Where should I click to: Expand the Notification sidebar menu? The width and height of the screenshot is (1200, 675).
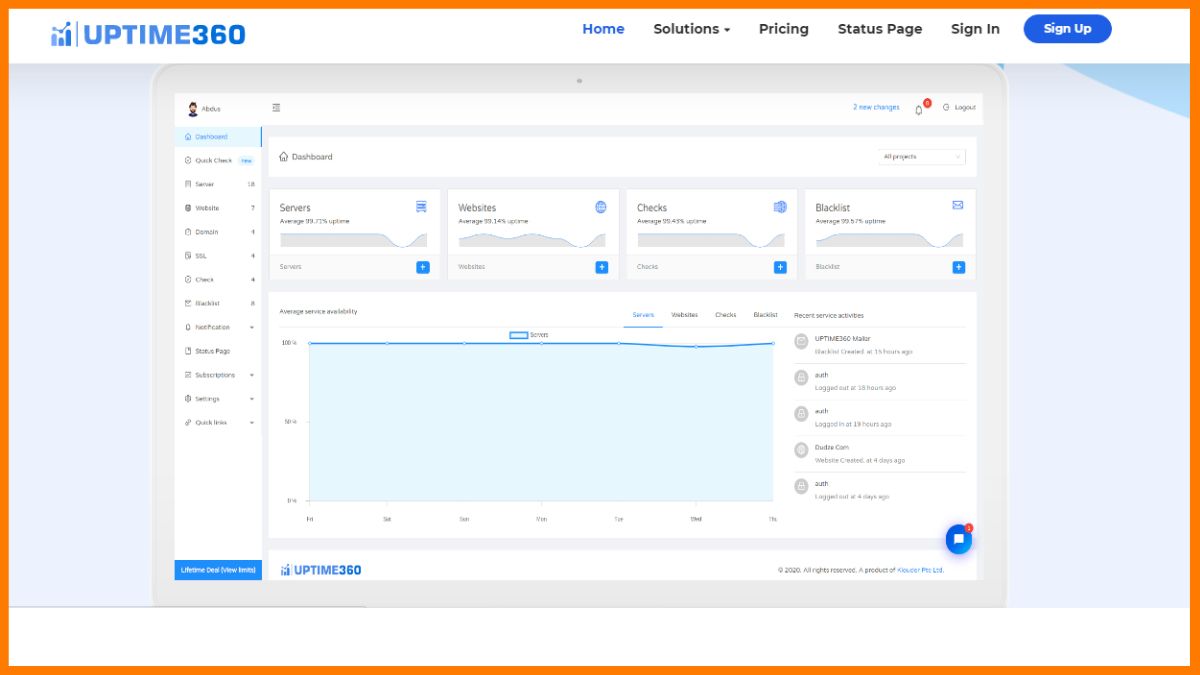point(218,327)
